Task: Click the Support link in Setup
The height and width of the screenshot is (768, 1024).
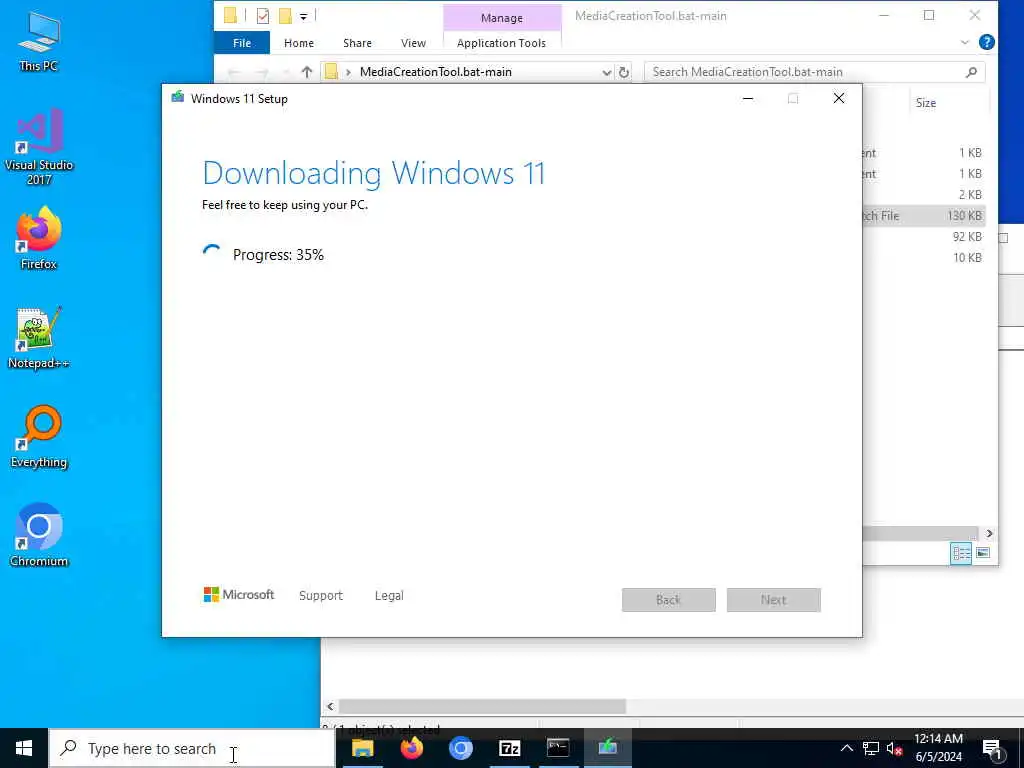Action: 321,596
